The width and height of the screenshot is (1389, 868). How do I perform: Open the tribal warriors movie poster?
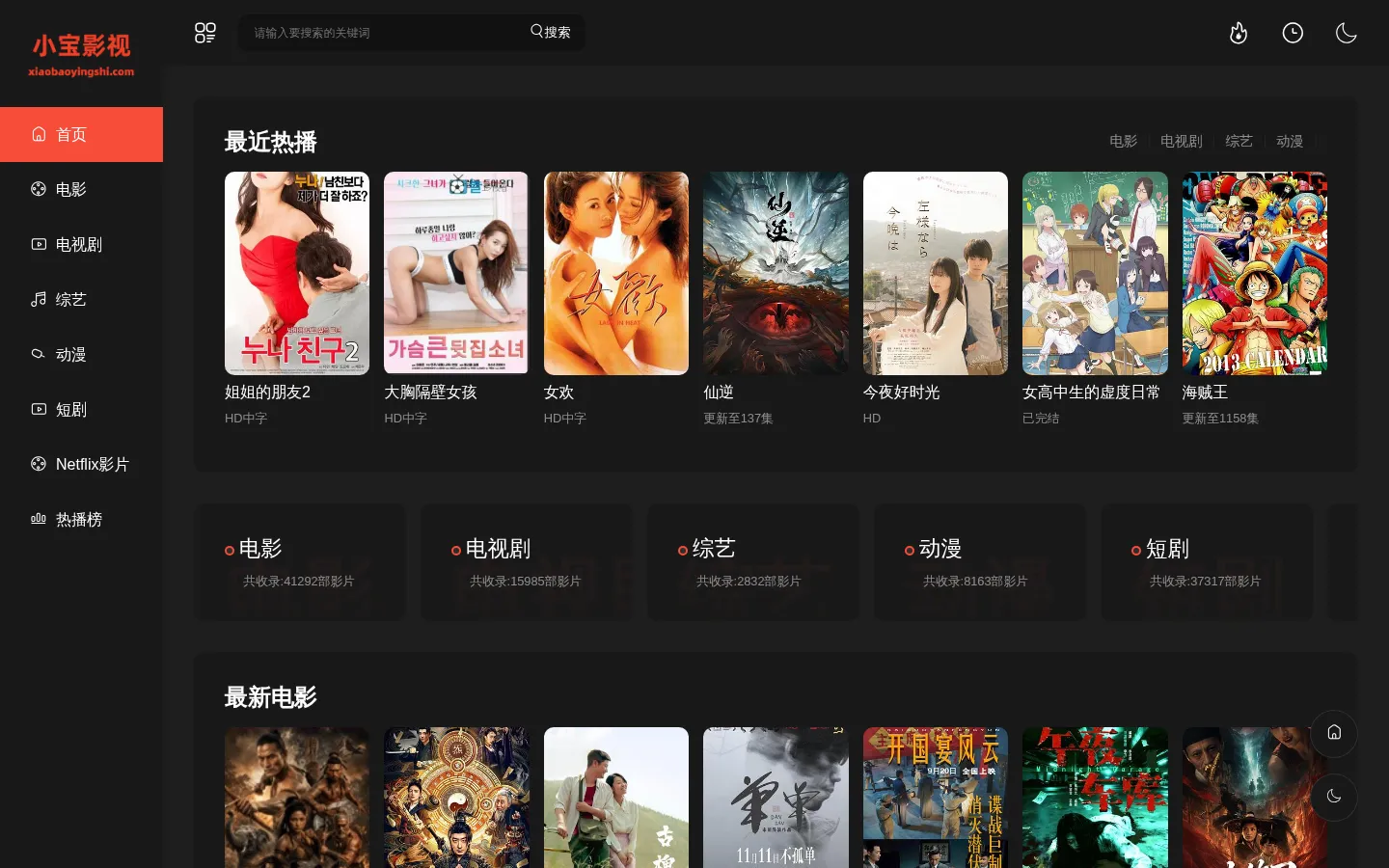297,798
